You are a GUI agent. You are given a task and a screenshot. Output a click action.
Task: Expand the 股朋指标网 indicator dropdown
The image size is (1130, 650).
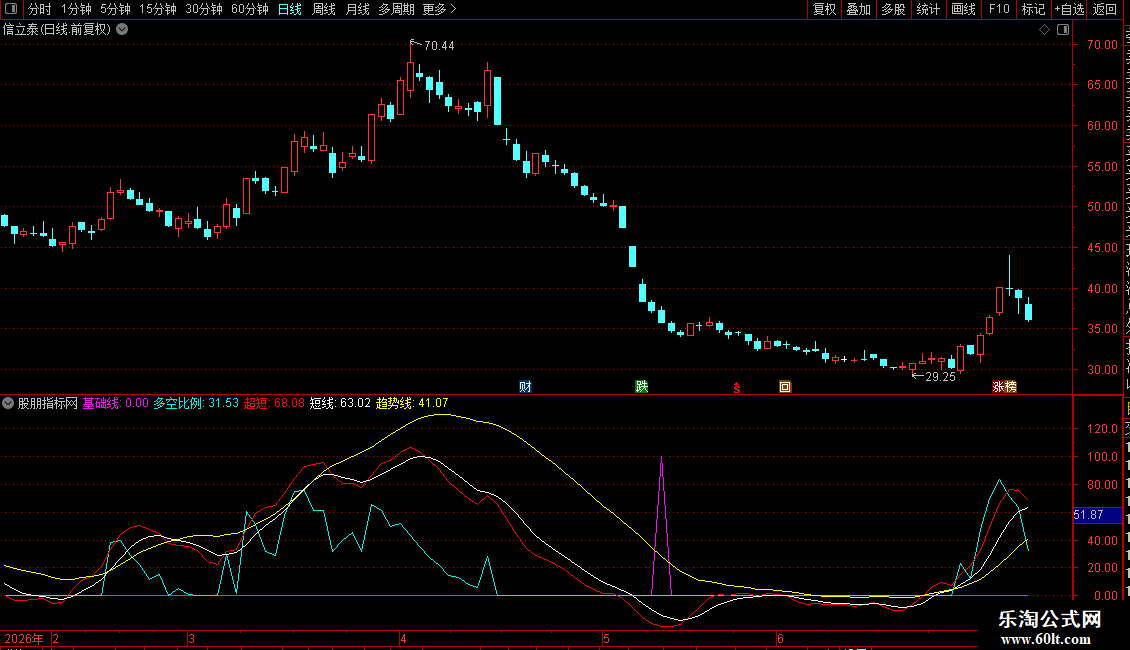tap(8, 403)
